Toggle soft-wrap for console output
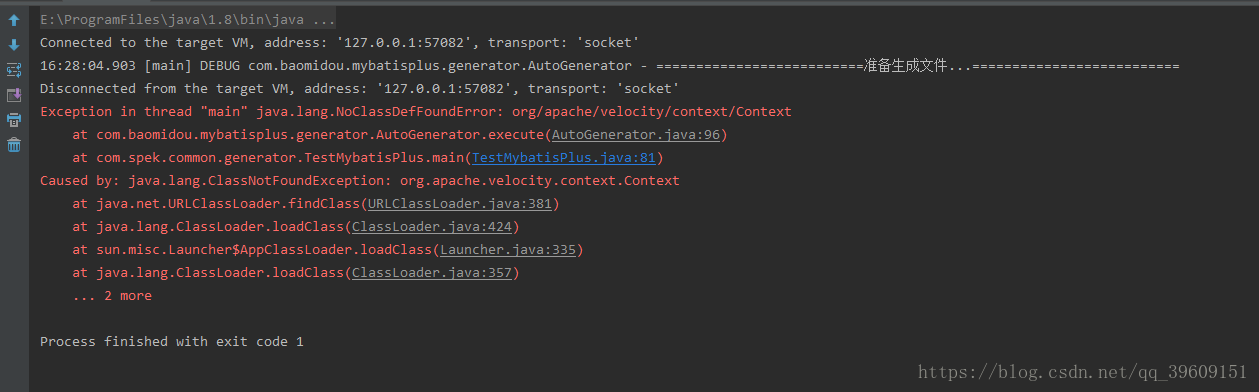The image size is (1259, 392). coord(14,70)
